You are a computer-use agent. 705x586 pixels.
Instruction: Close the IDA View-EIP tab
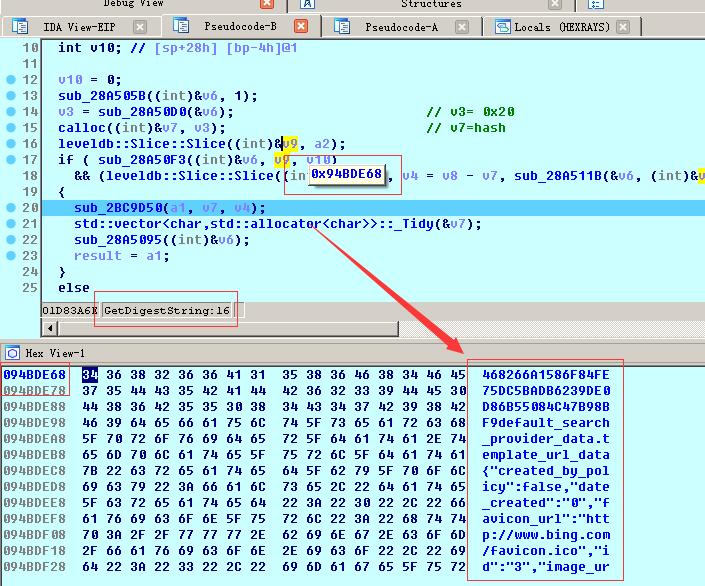click(x=140, y=27)
